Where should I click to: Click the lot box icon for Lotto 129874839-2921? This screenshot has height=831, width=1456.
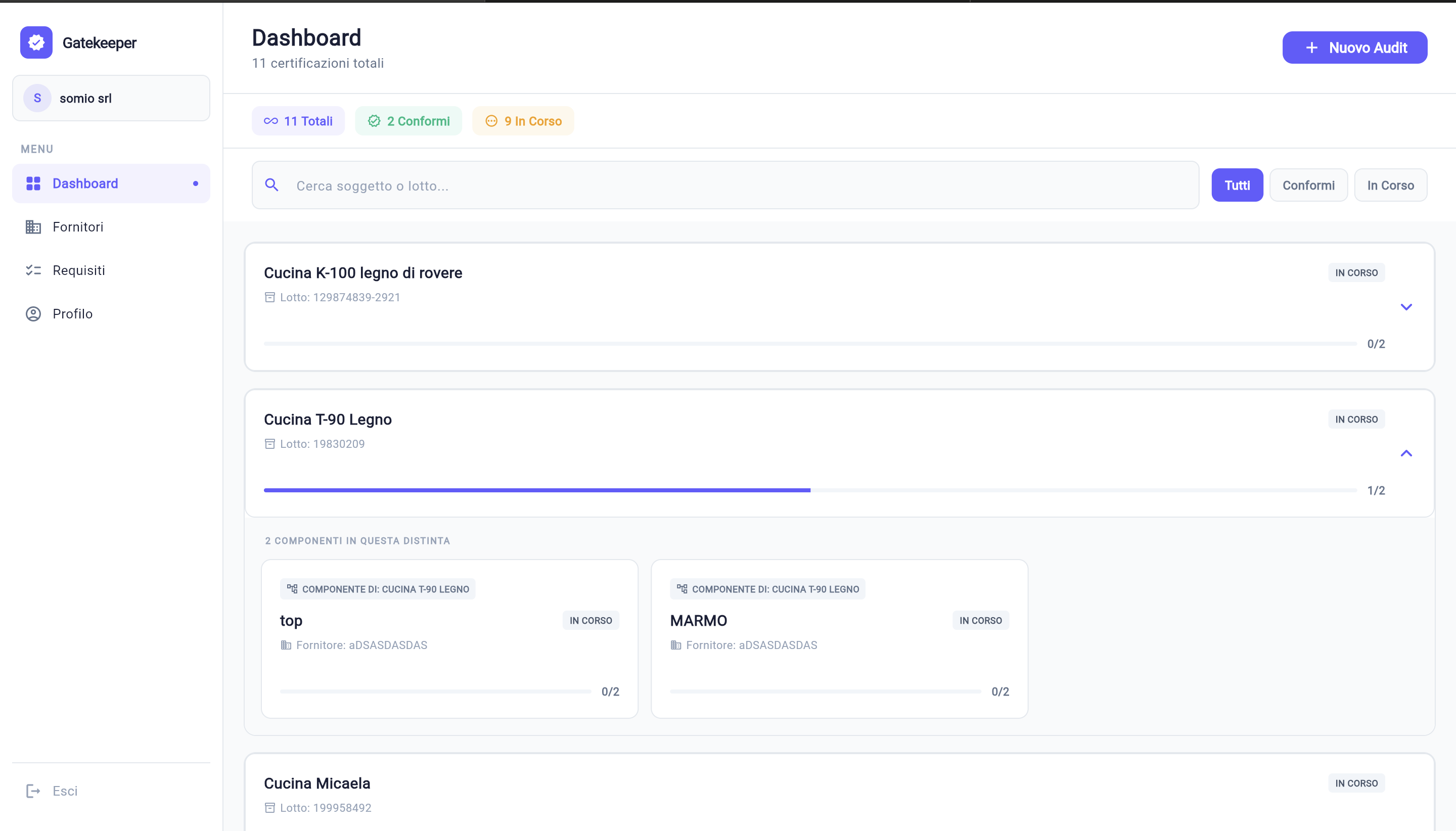click(x=269, y=297)
